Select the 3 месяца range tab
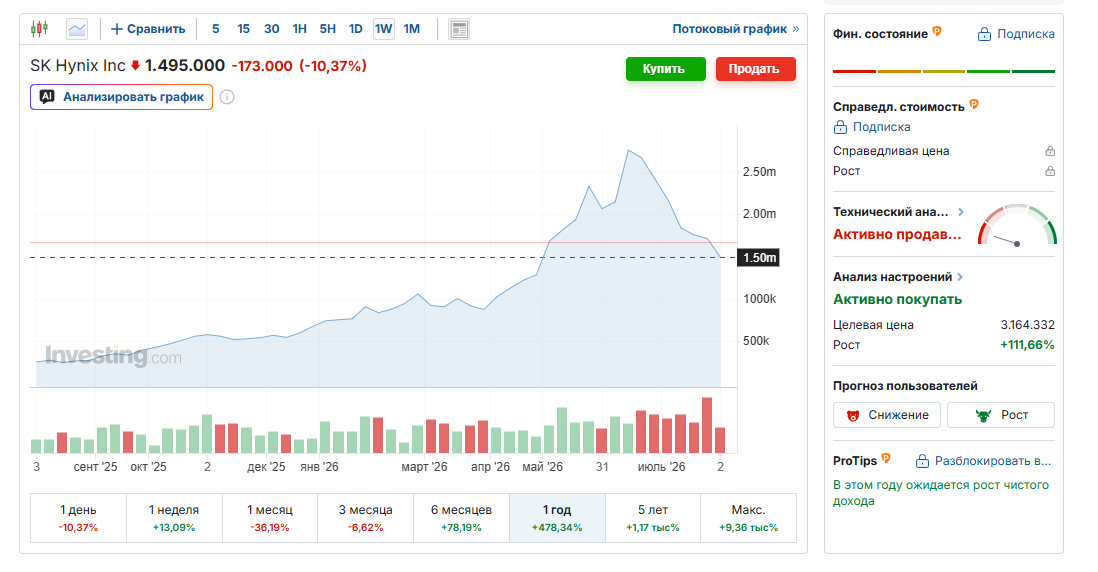The width and height of the screenshot is (1098, 572). (x=366, y=518)
